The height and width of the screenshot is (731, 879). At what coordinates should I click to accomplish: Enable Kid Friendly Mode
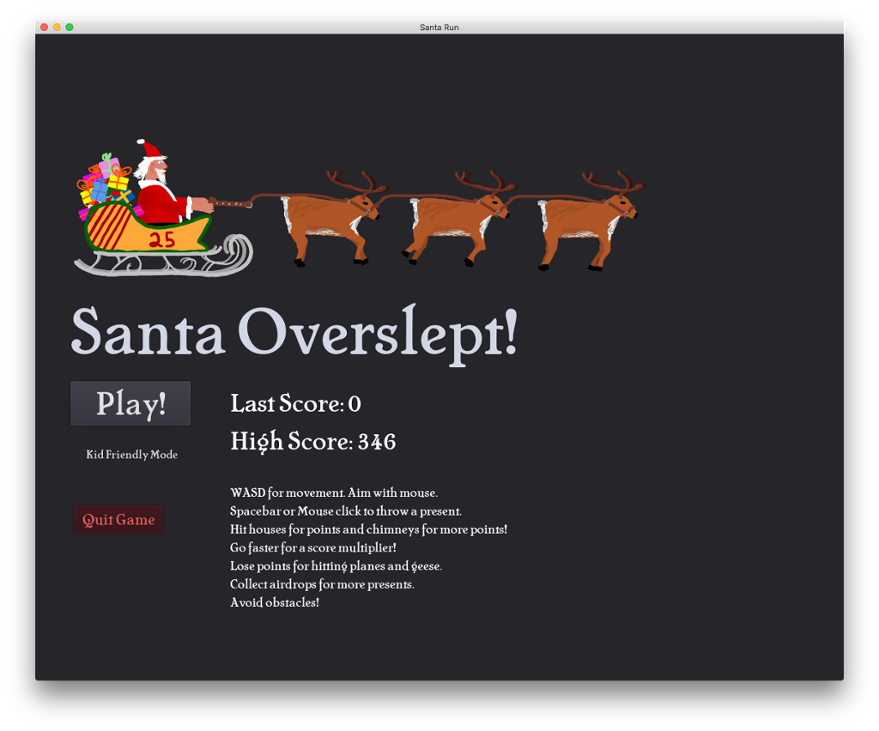pyautogui.click(x=78, y=454)
